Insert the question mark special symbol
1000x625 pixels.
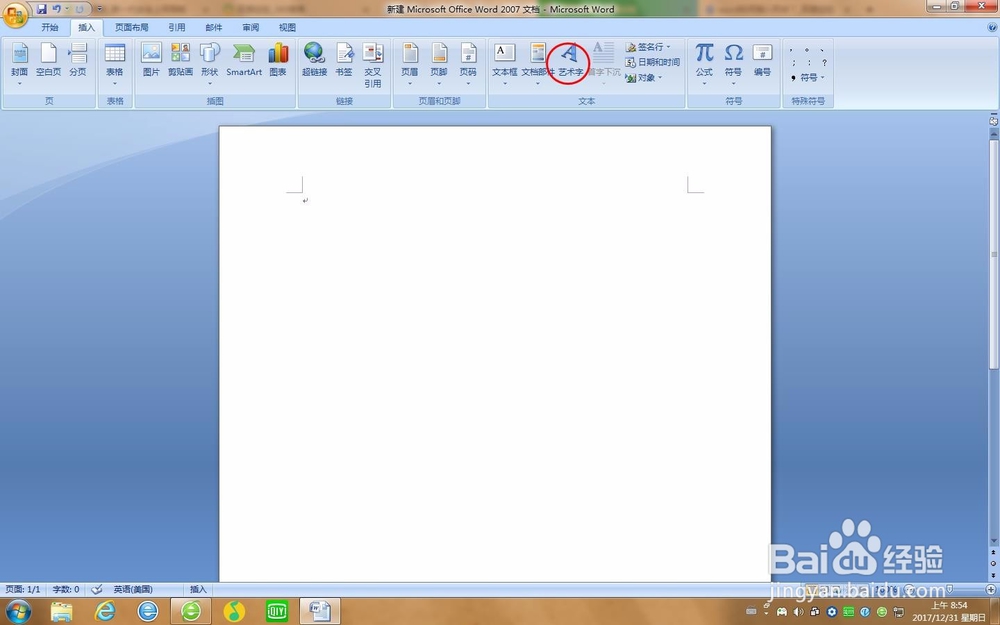(824, 62)
